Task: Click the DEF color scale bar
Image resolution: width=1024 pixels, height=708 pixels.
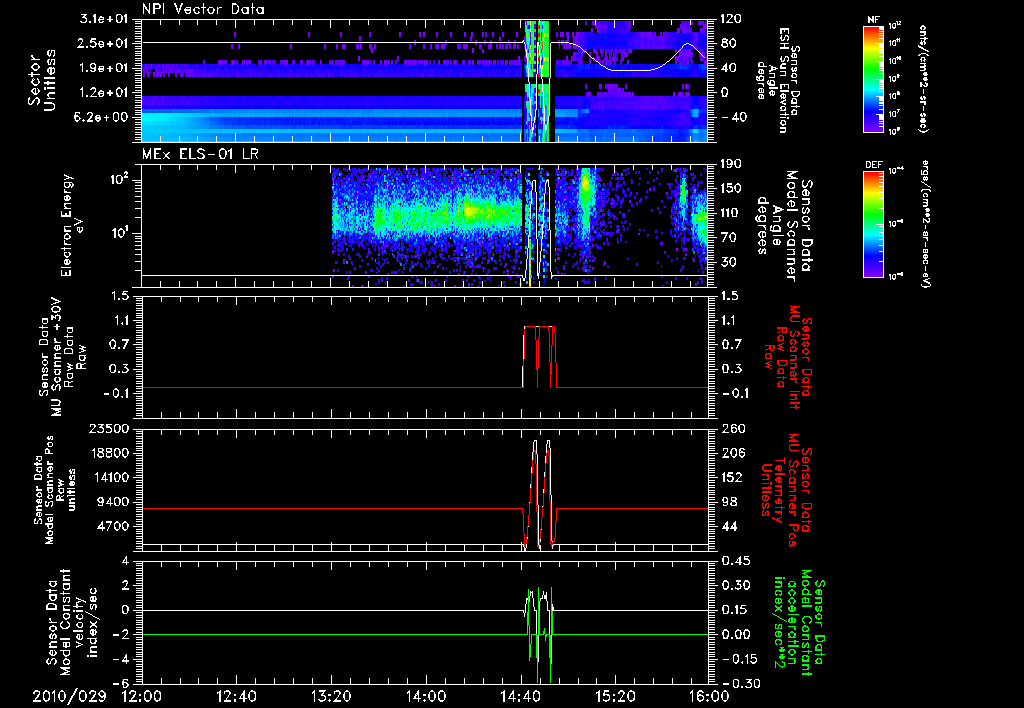Action: pos(874,223)
